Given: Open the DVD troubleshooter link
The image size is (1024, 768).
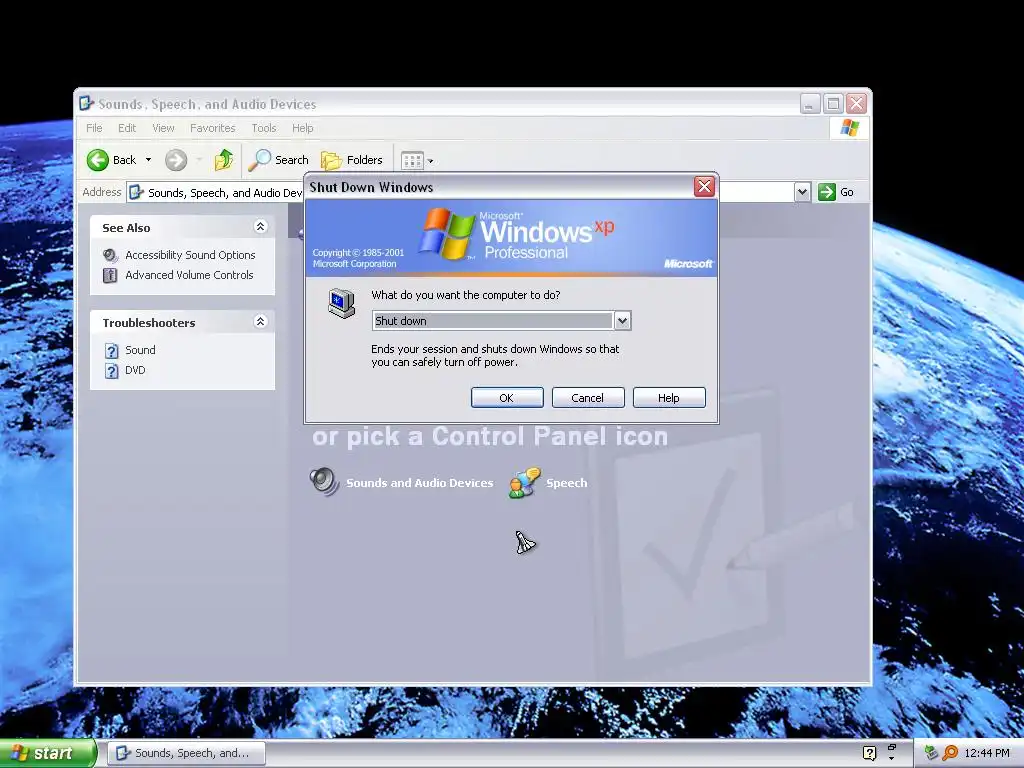Looking at the screenshot, I should [135, 370].
